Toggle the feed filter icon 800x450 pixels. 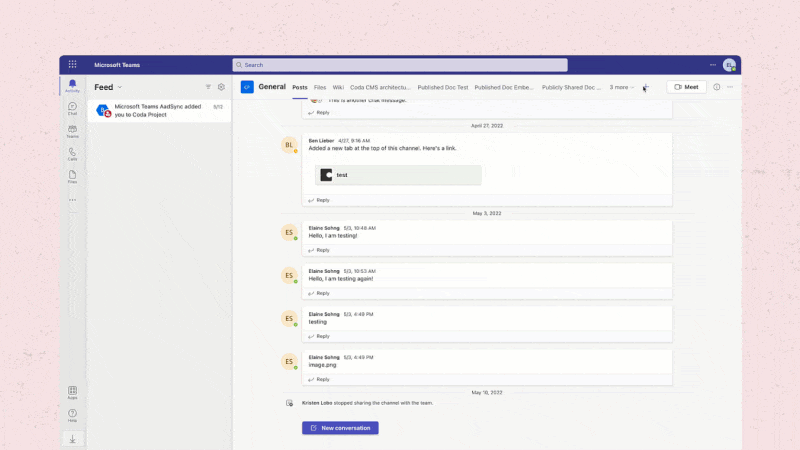tap(208, 87)
